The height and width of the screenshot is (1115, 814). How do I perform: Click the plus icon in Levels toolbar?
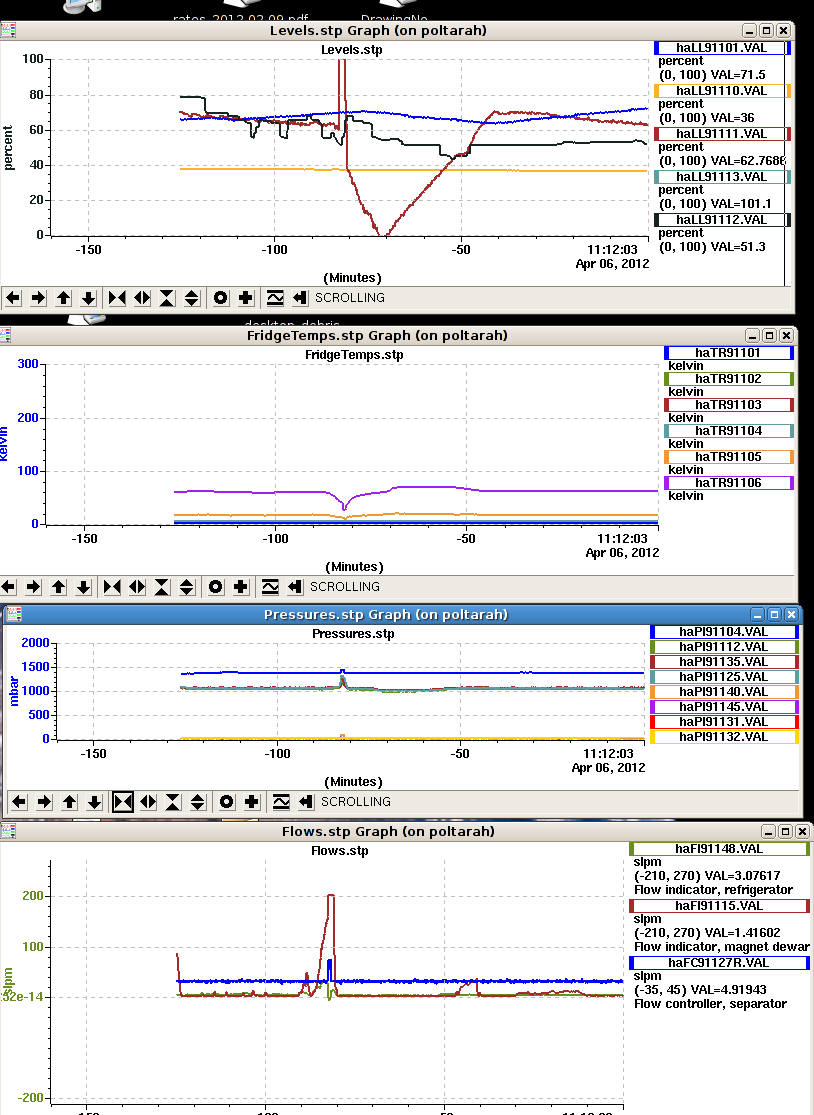click(246, 298)
